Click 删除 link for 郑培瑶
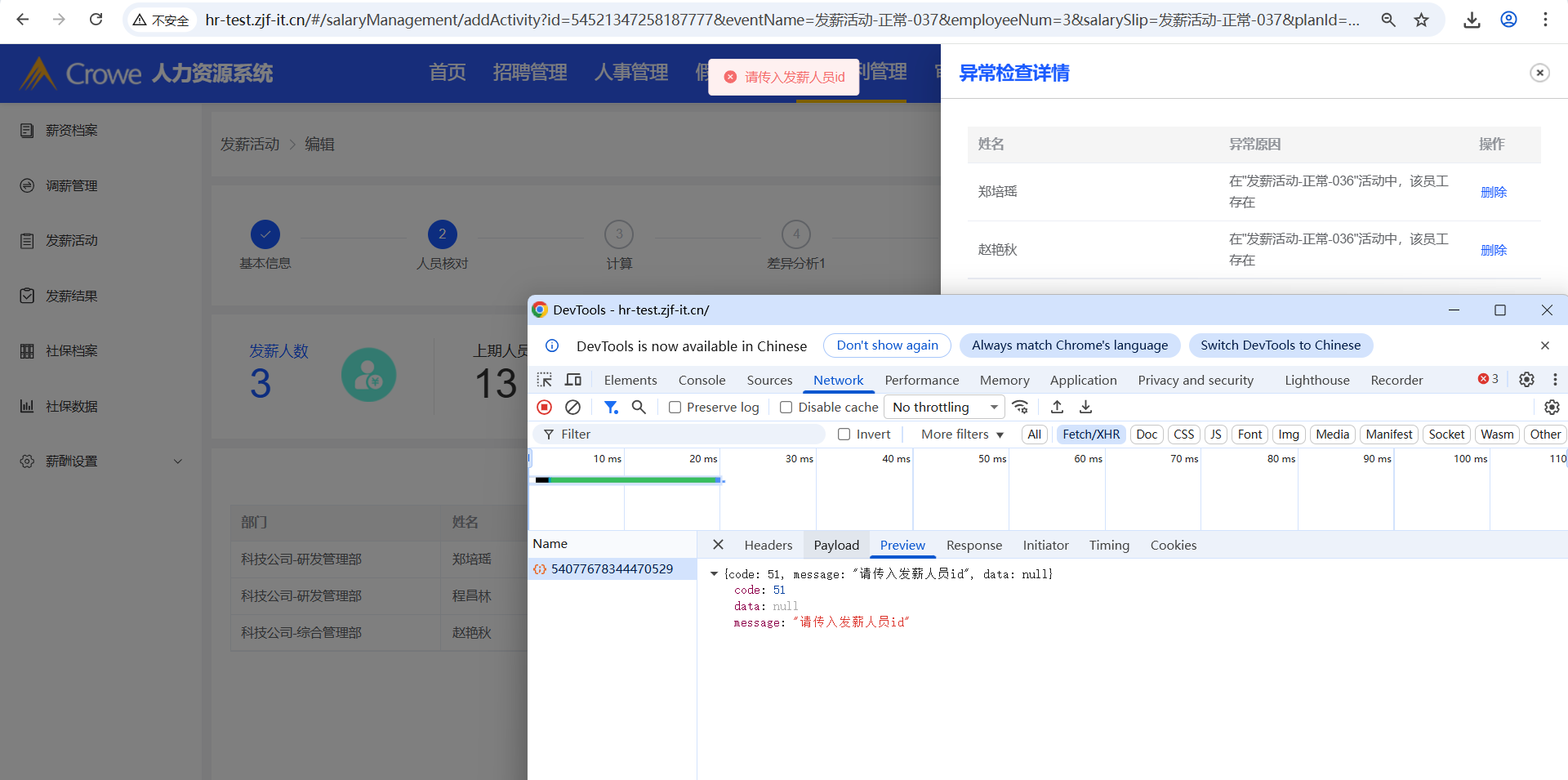 pyautogui.click(x=1494, y=192)
